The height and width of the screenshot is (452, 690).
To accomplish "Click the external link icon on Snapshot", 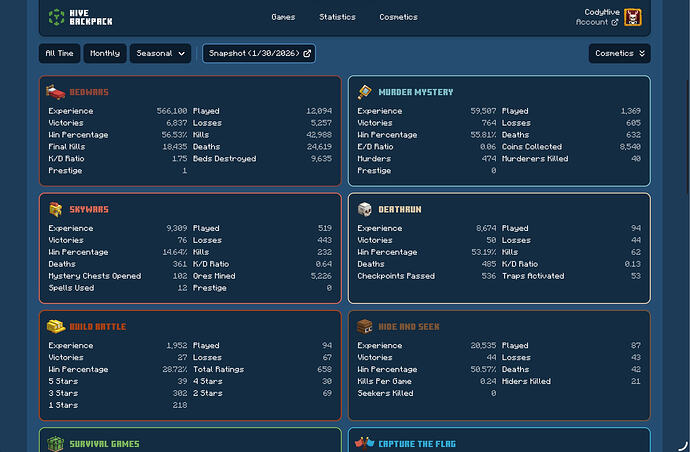I will (307, 53).
